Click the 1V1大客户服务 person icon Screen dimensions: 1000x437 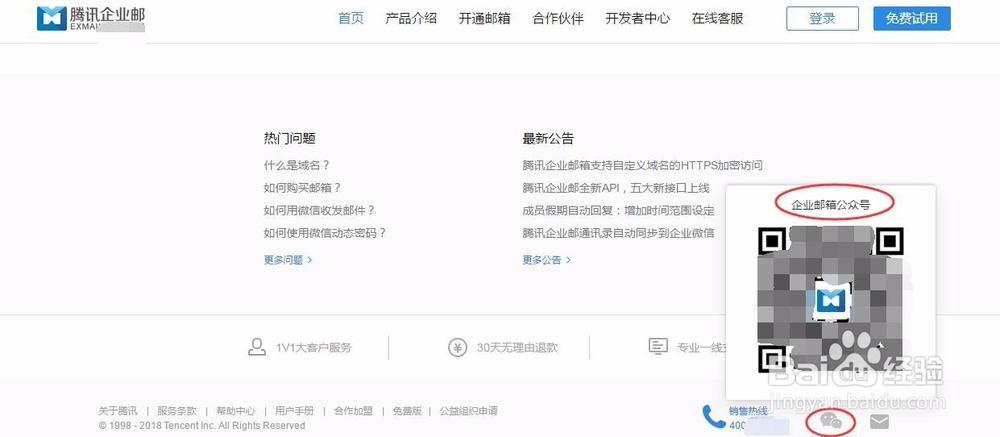[256, 347]
